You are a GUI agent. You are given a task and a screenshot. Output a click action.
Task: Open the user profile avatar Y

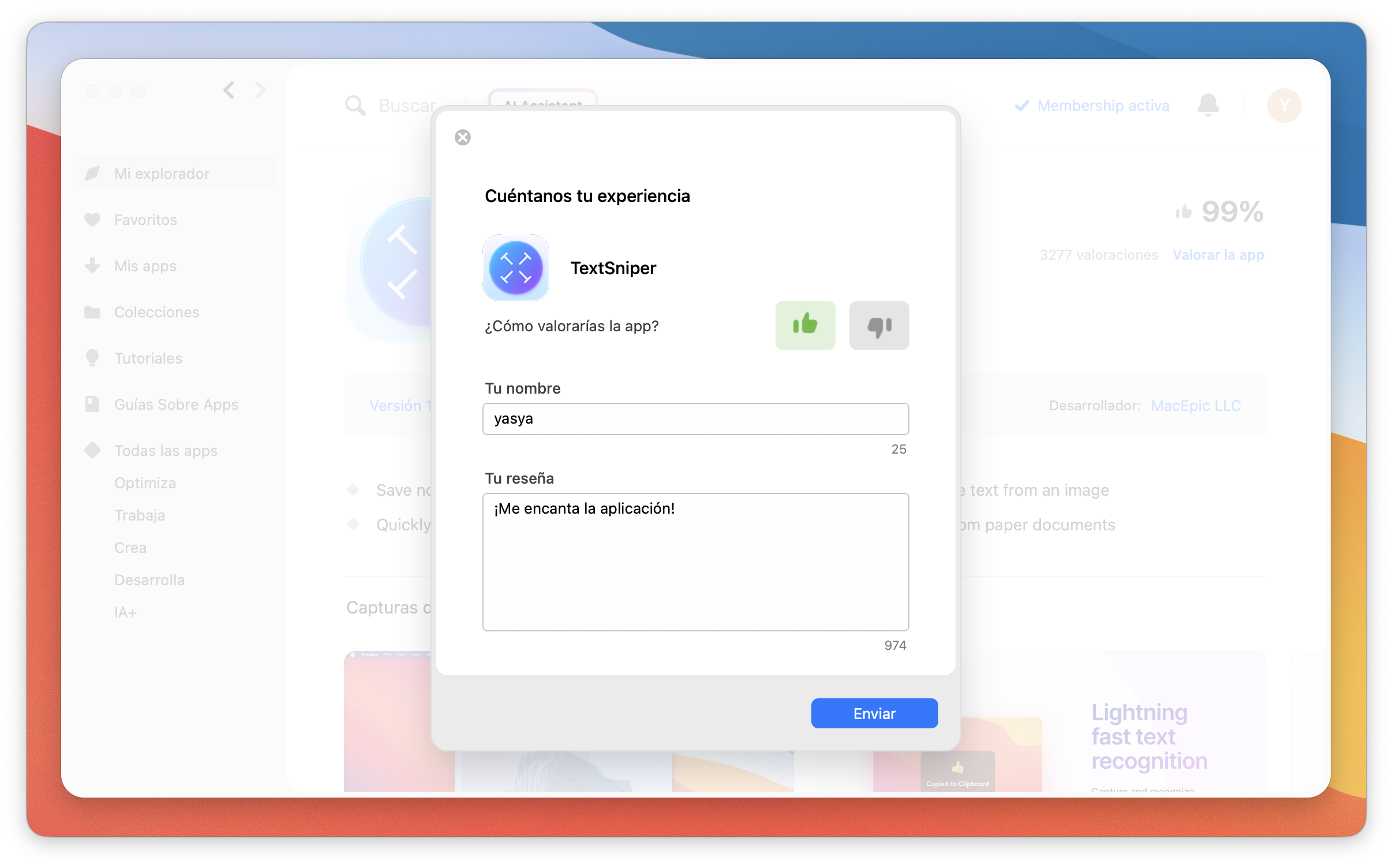[1284, 106]
